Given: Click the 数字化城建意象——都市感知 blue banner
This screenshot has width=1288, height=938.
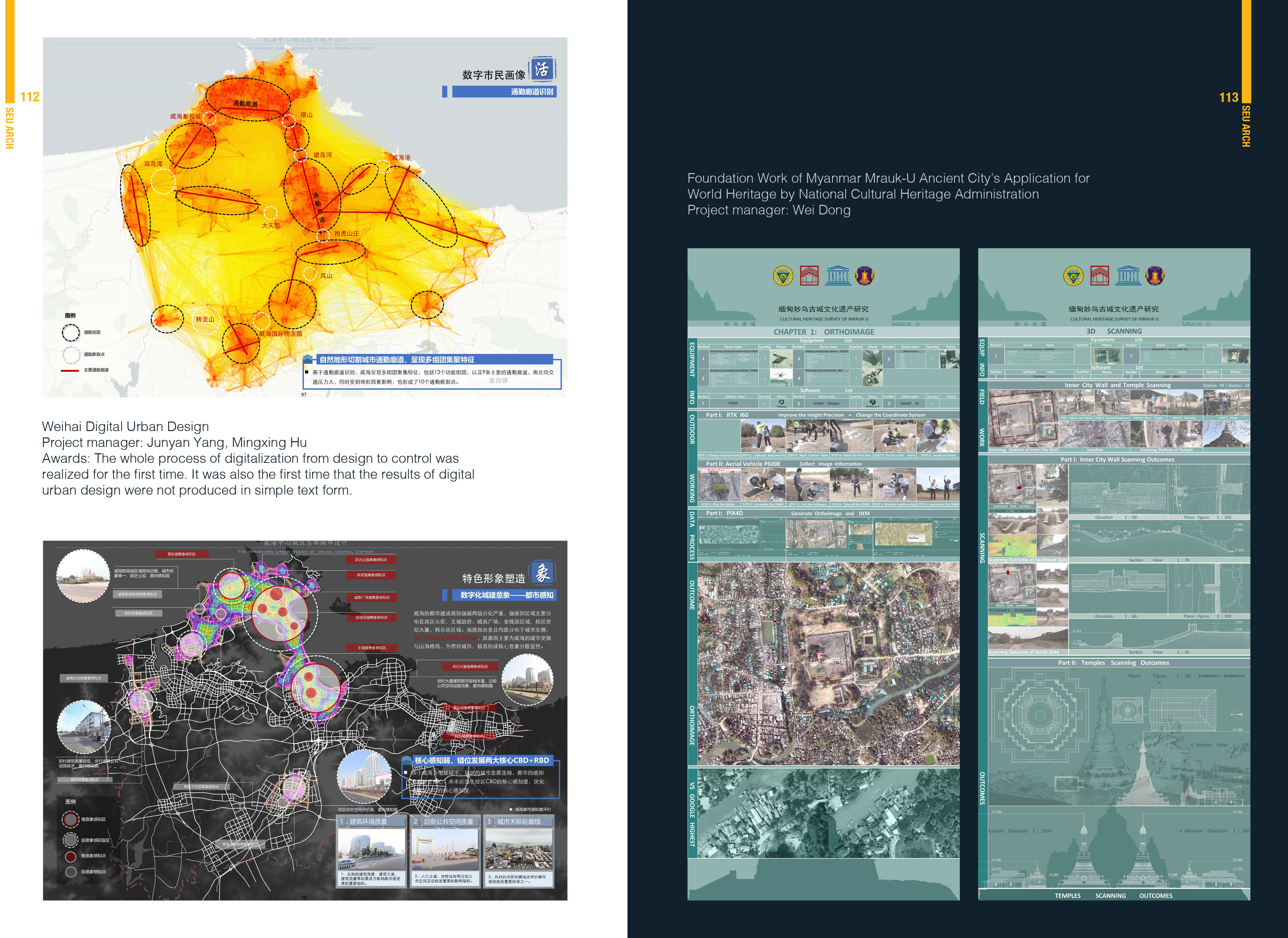Looking at the screenshot, I should [x=504, y=595].
